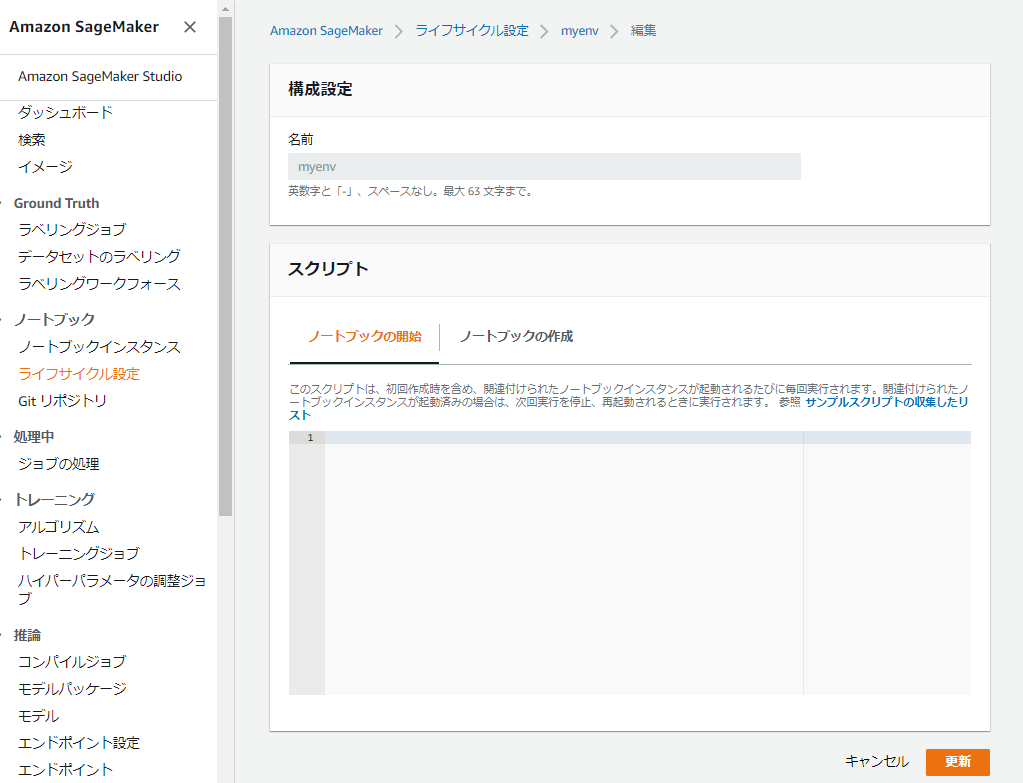Collapse the 処理中 section
Screen dimensions: 1023x783
point(33,437)
